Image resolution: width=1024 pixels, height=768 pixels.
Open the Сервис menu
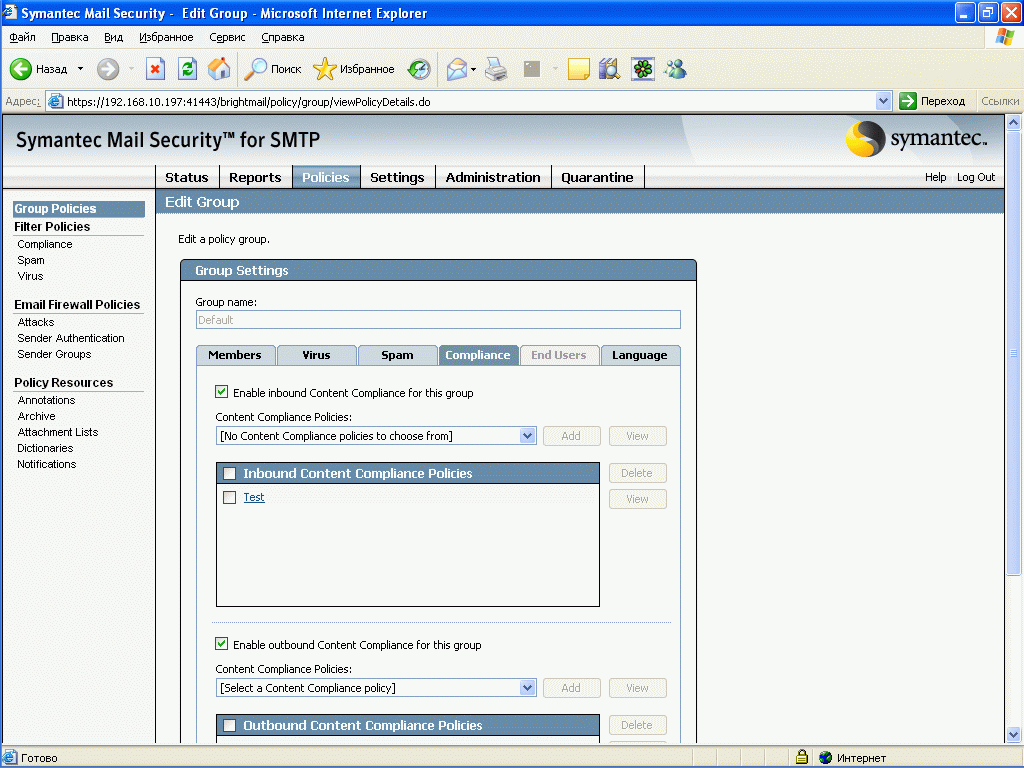227,37
